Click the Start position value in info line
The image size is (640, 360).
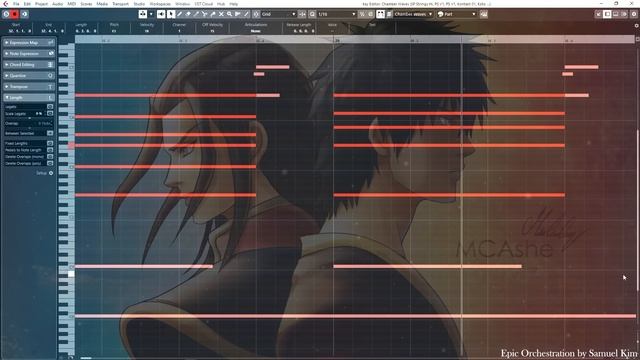(20, 31)
